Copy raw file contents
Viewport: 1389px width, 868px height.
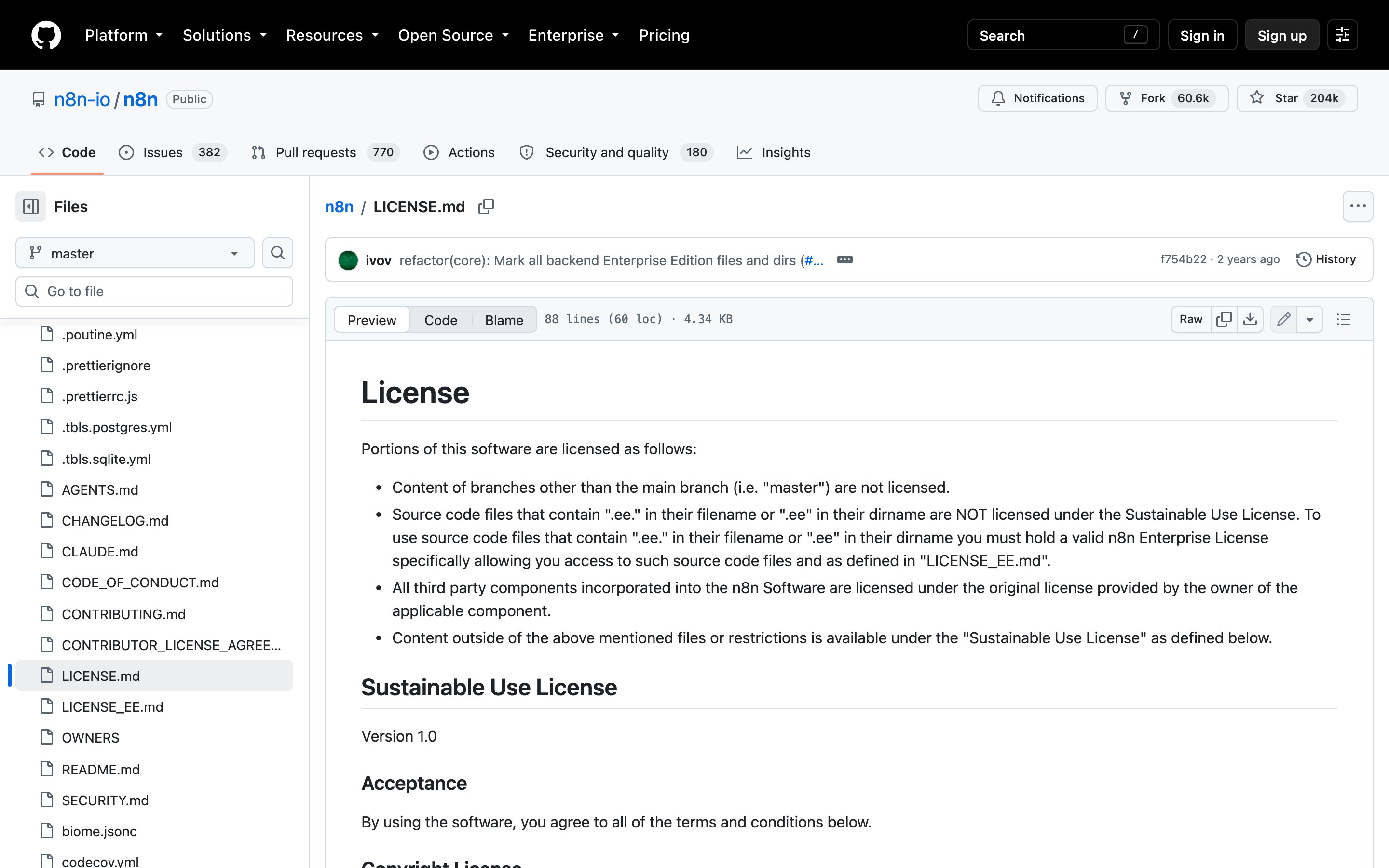click(x=1223, y=319)
